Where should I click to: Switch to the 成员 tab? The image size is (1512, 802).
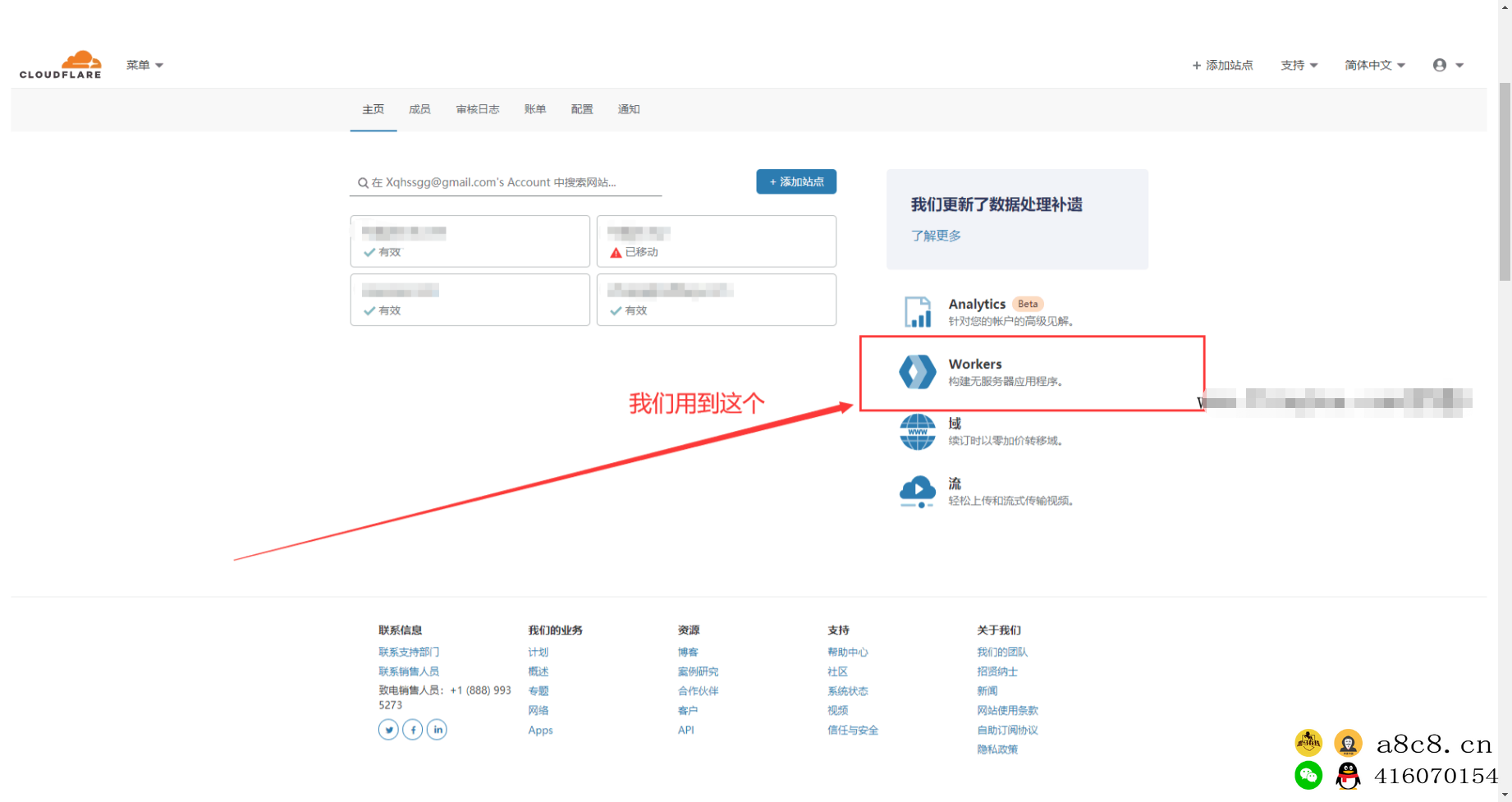coord(419,109)
